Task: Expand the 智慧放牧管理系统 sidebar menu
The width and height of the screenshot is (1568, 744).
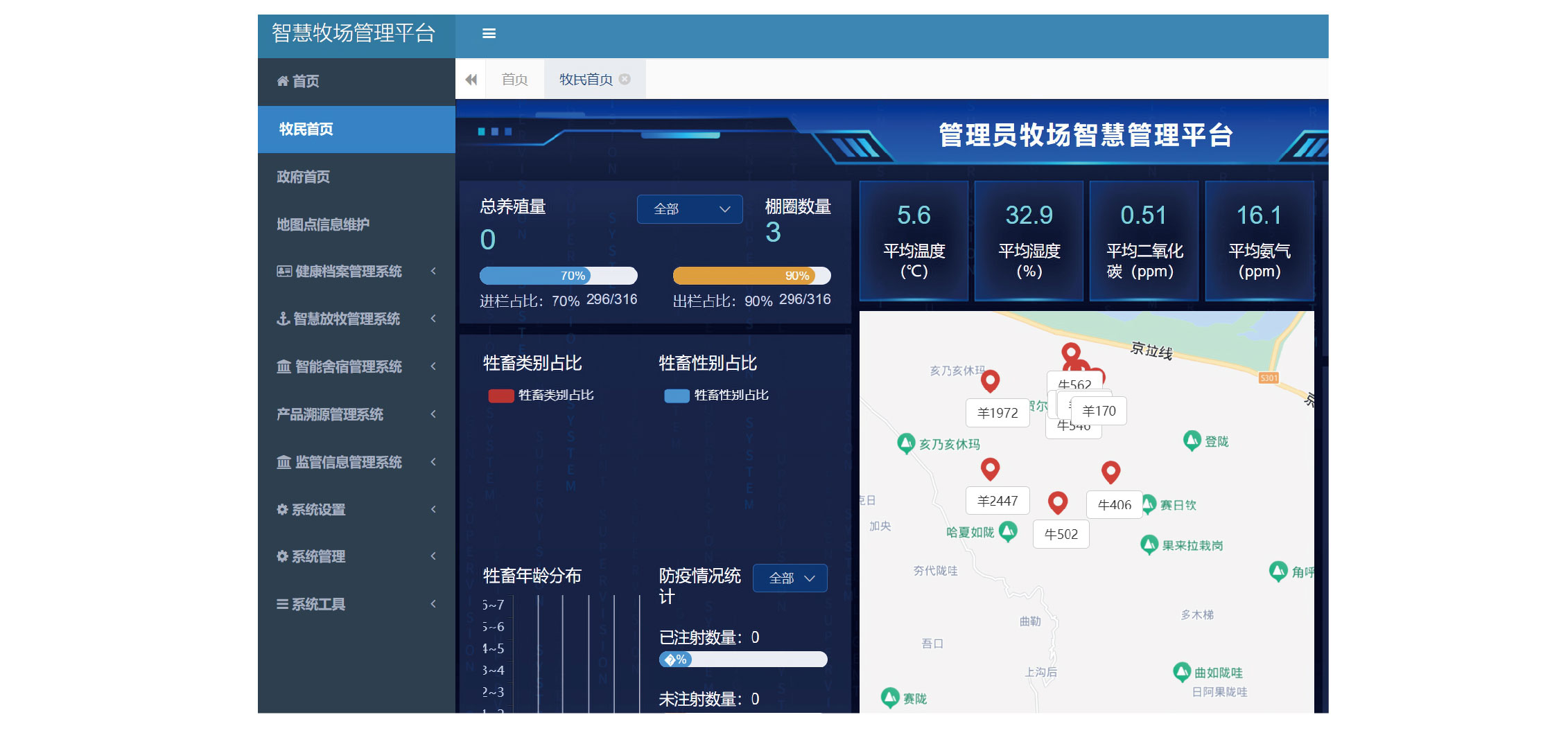Action: tap(356, 319)
